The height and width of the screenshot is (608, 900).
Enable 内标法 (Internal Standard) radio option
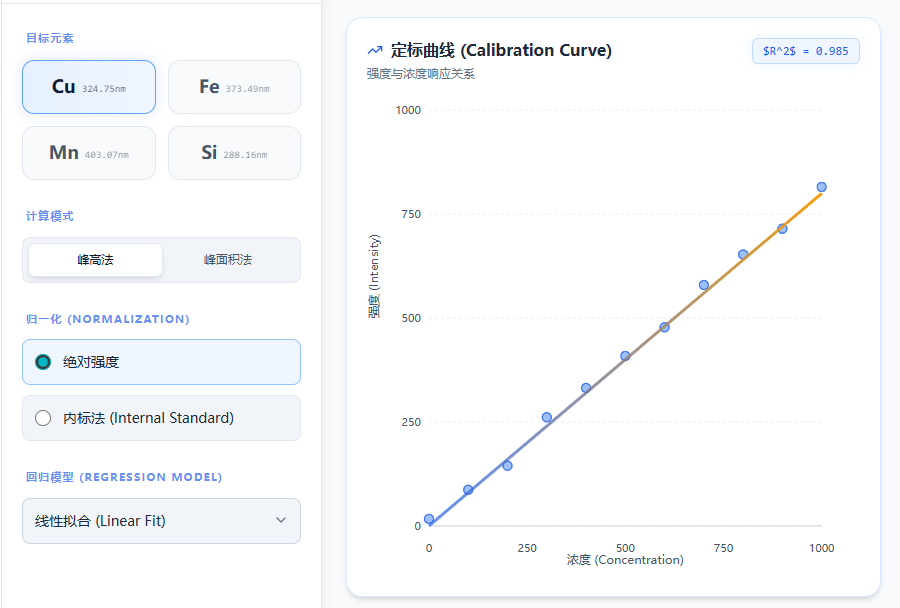(x=43, y=418)
